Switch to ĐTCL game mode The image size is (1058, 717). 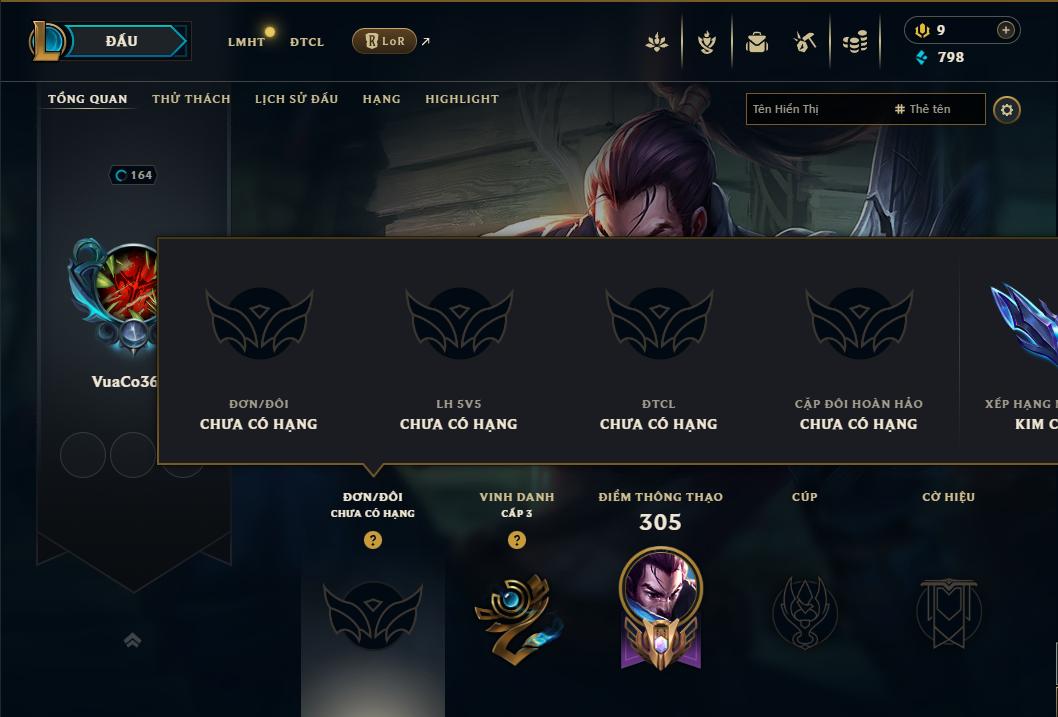(x=307, y=42)
